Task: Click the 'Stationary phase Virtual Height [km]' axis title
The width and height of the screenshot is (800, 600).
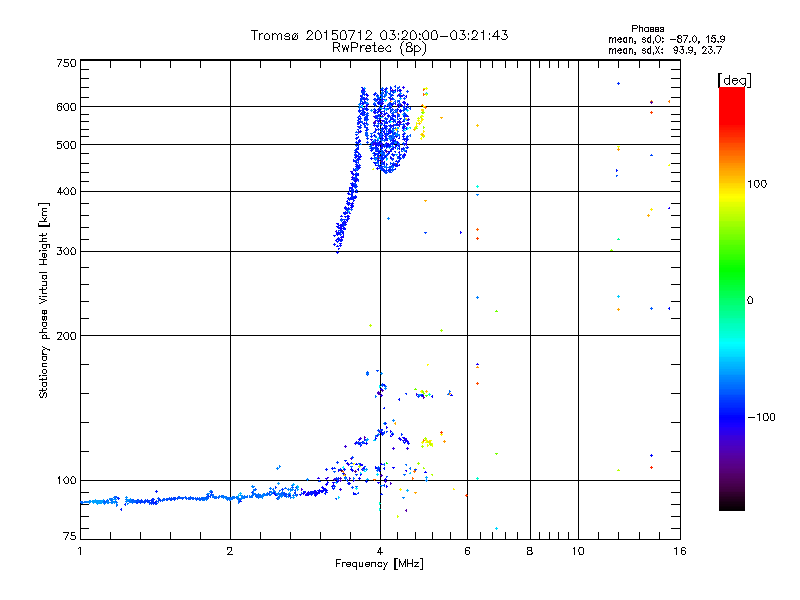Action: (44, 300)
